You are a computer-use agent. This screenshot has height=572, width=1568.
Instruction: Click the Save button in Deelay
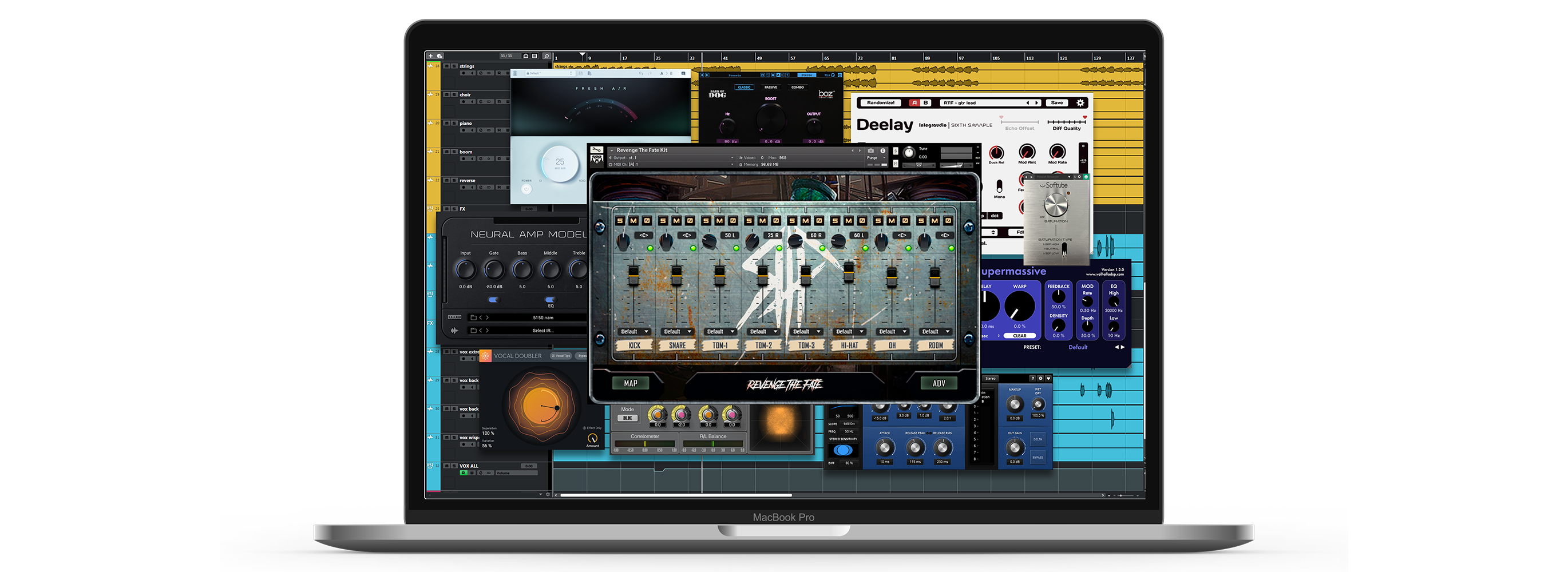pyautogui.click(x=1057, y=103)
